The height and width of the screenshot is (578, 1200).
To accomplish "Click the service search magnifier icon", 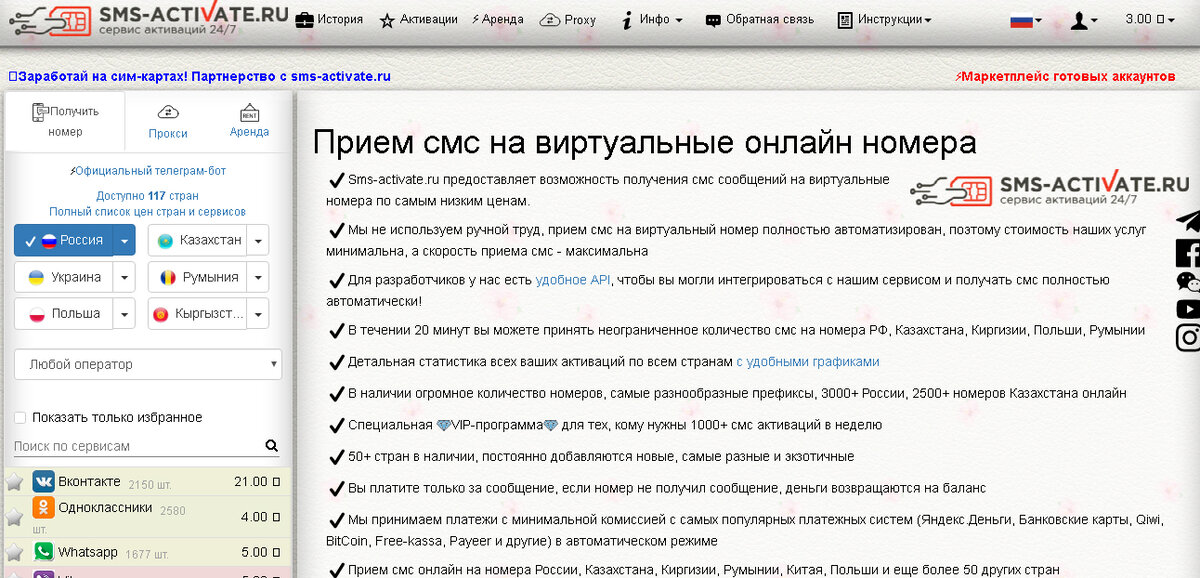I will point(272,446).
